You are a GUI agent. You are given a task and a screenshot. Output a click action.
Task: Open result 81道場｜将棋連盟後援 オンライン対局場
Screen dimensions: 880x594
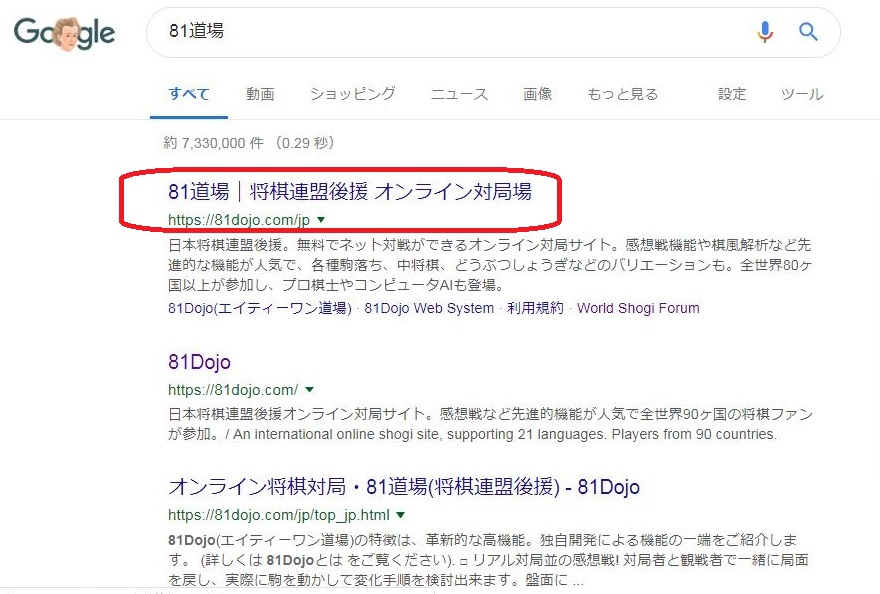point(350,191)
